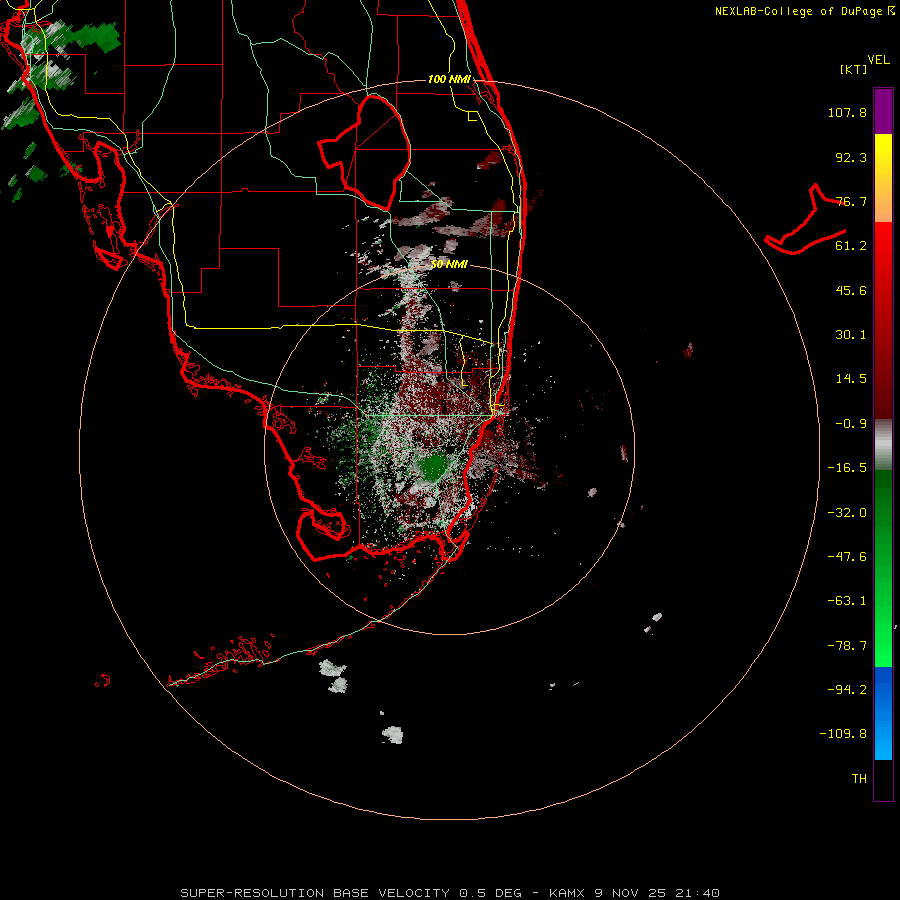Pick the black TH segment of color bar

[883, 779]
